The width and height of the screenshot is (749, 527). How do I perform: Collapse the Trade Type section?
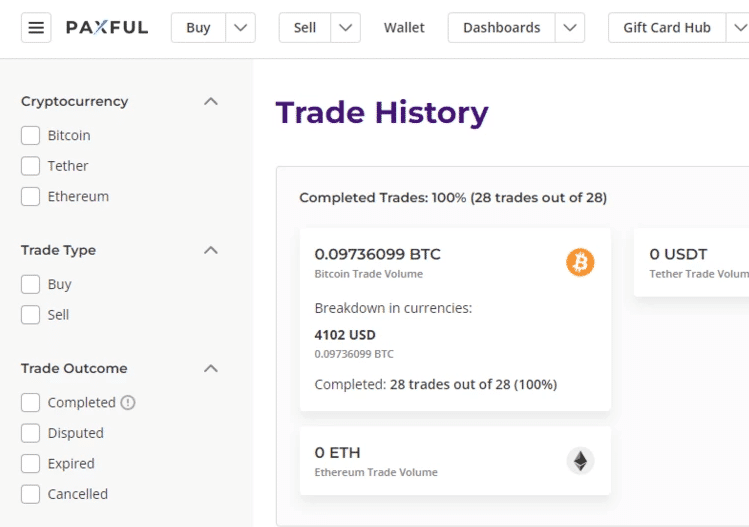click(210, 250)
